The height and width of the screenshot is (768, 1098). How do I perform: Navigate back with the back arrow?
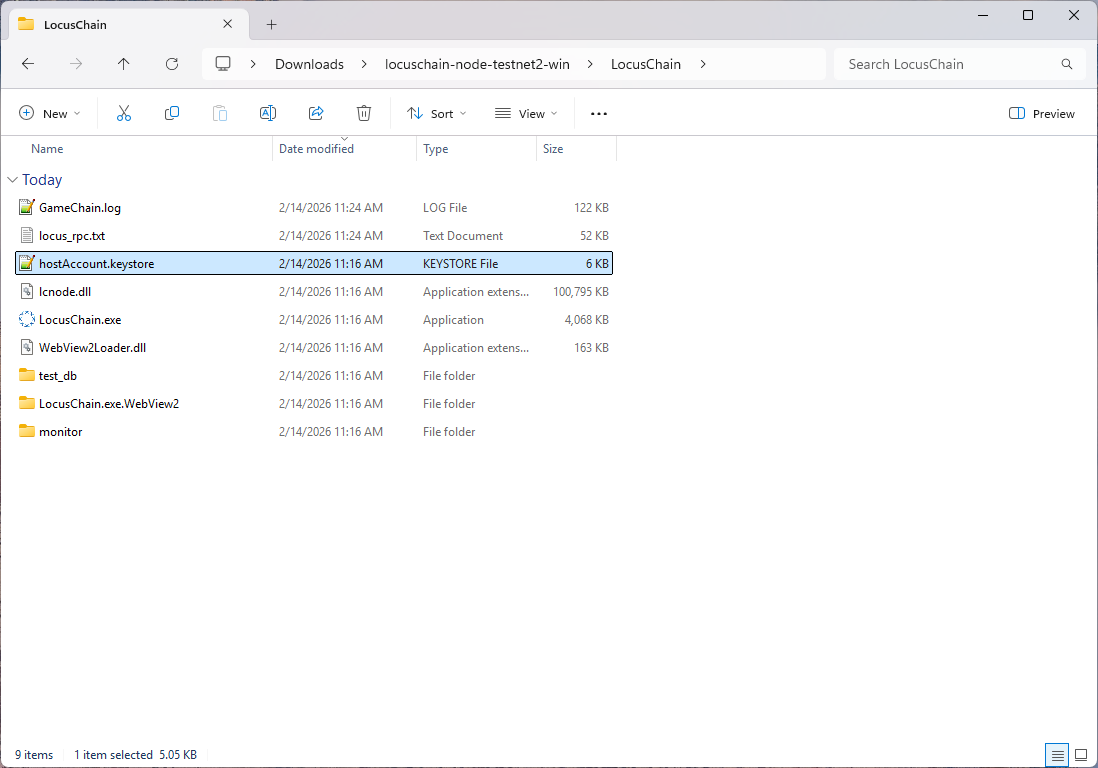click(x=28, y=64)
